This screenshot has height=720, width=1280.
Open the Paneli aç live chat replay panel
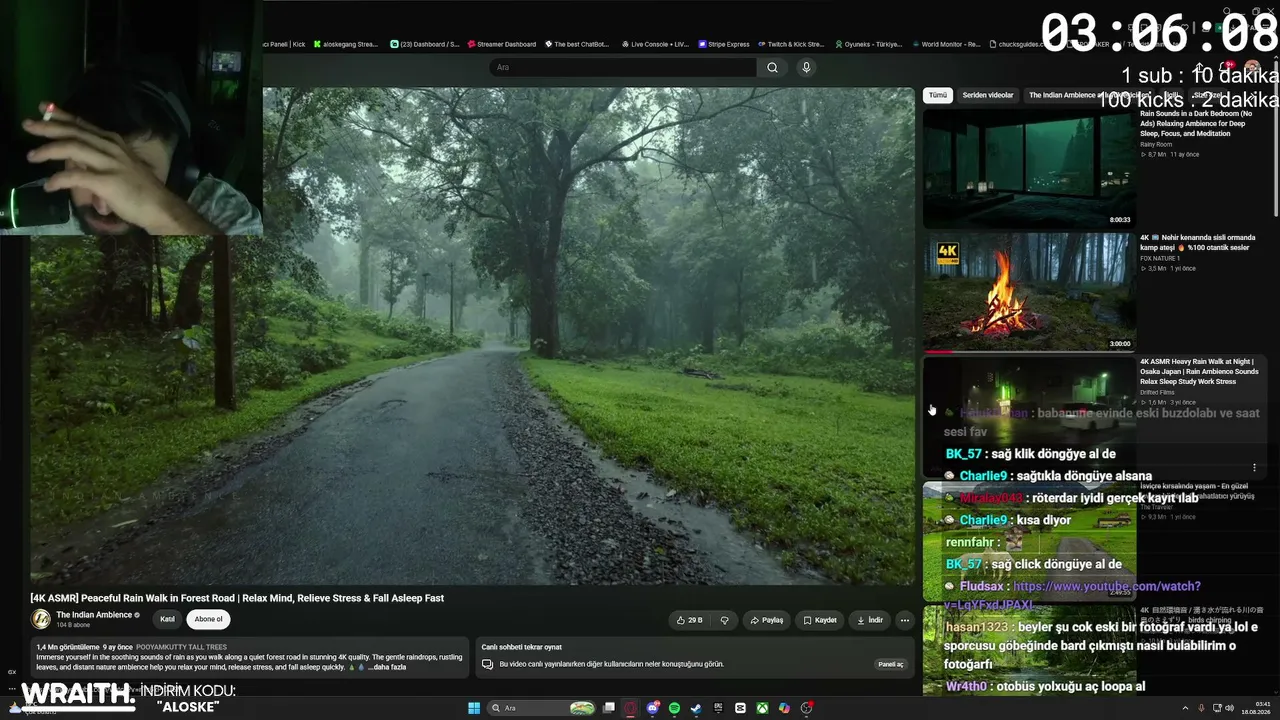(x=890, y=664)
